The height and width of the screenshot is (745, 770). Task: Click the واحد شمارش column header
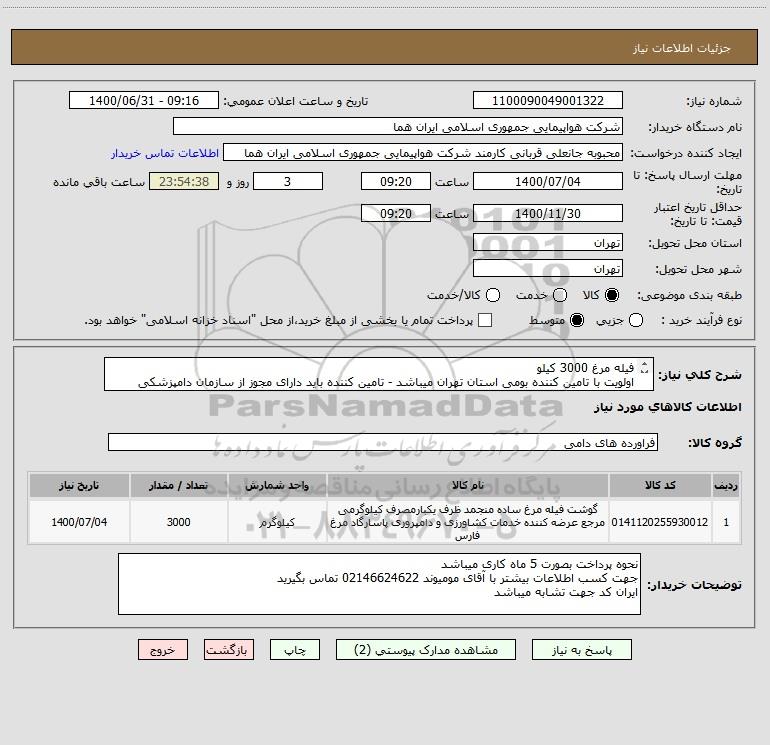click(x=277, y=485)
